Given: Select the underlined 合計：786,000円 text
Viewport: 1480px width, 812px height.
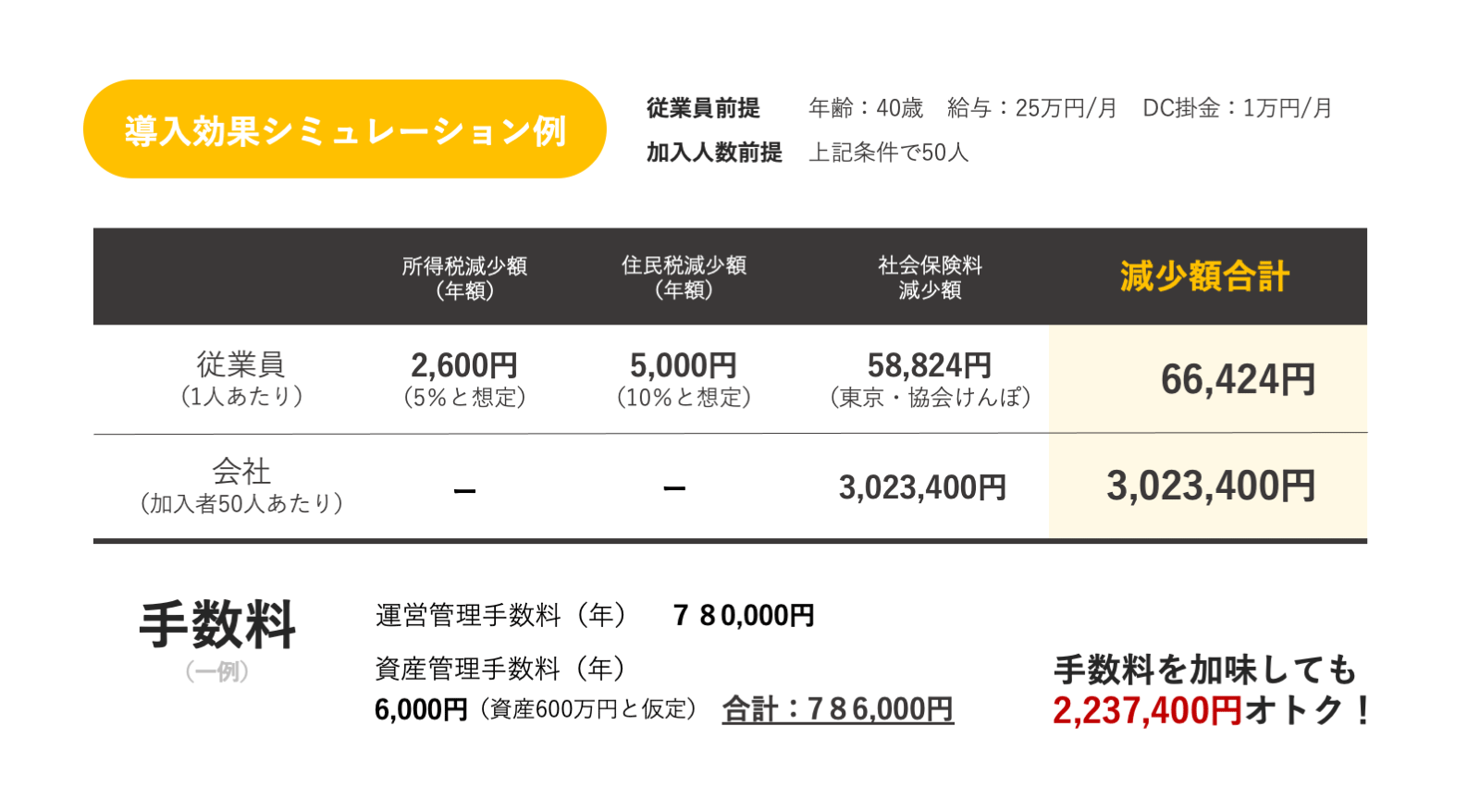Looking at the screenshot, I should [837, 709].
